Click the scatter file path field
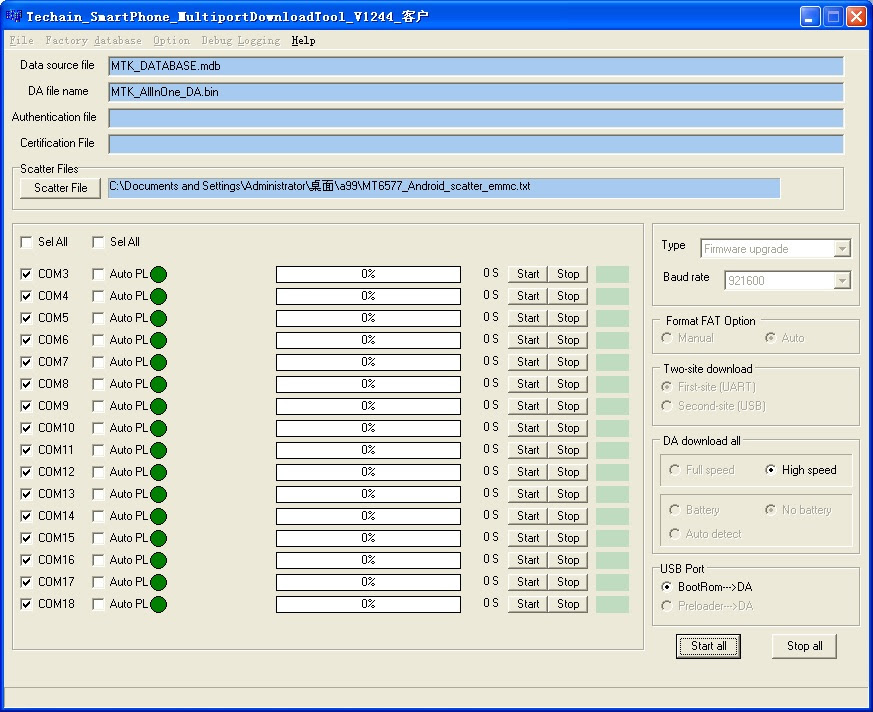The height and width of the screenshot is (712, 873). pyautogui.click(x=444, y=188)
